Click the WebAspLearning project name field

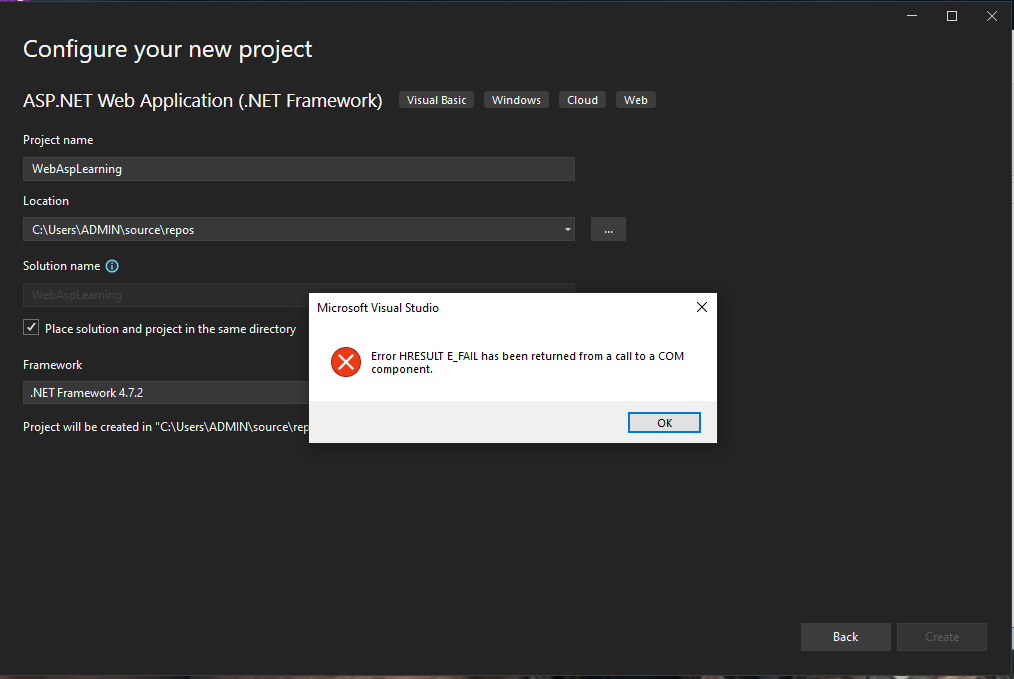coord(298,168)
